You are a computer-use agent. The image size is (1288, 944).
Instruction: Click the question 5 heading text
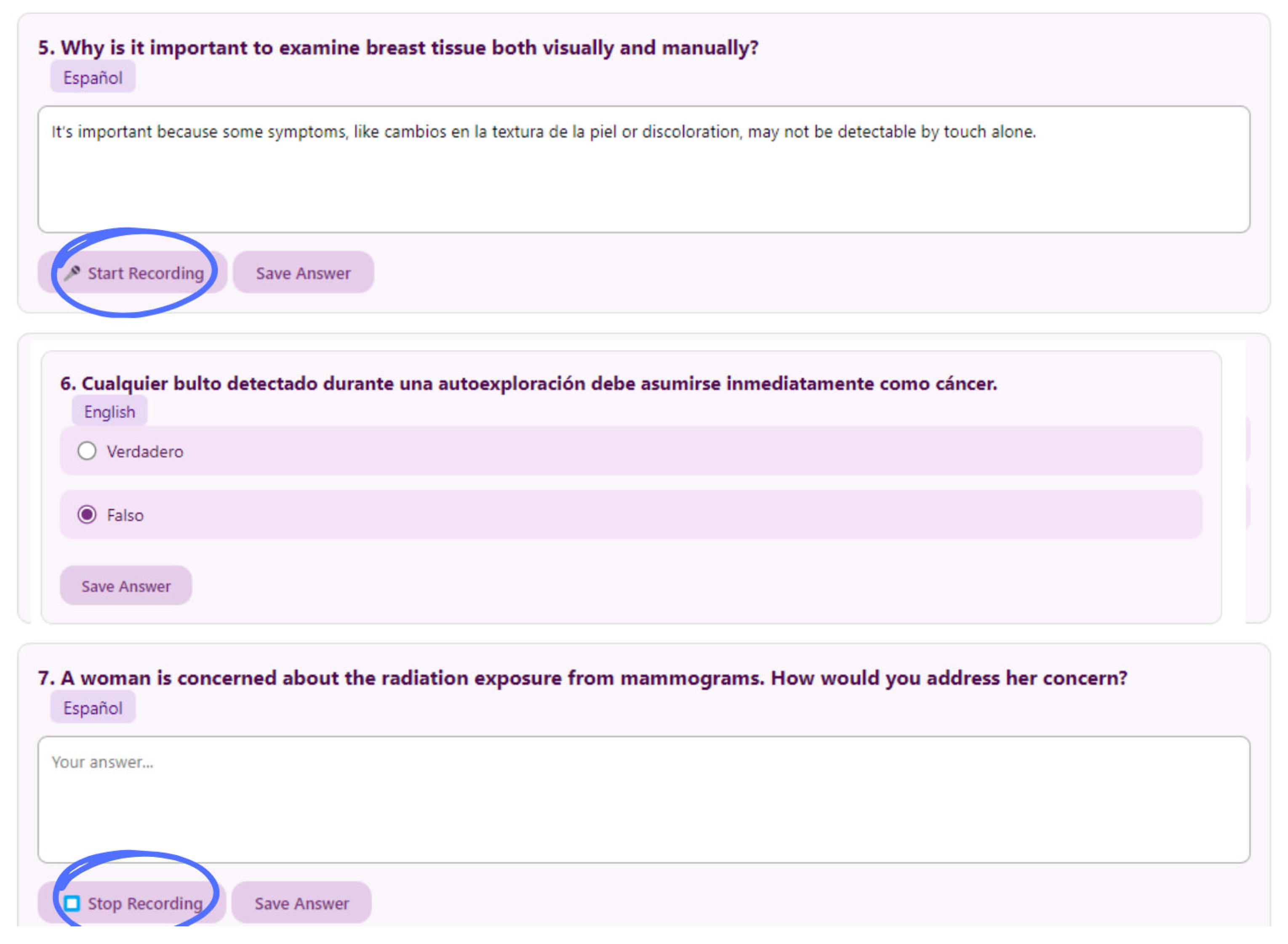pos(398,48)
